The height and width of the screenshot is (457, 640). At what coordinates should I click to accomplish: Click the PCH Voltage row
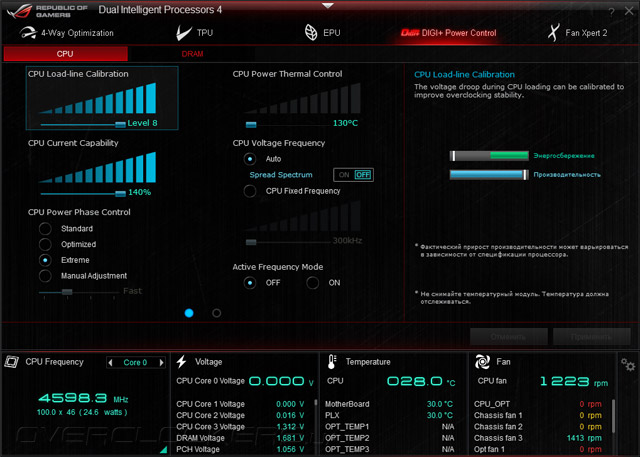[240, 449]
